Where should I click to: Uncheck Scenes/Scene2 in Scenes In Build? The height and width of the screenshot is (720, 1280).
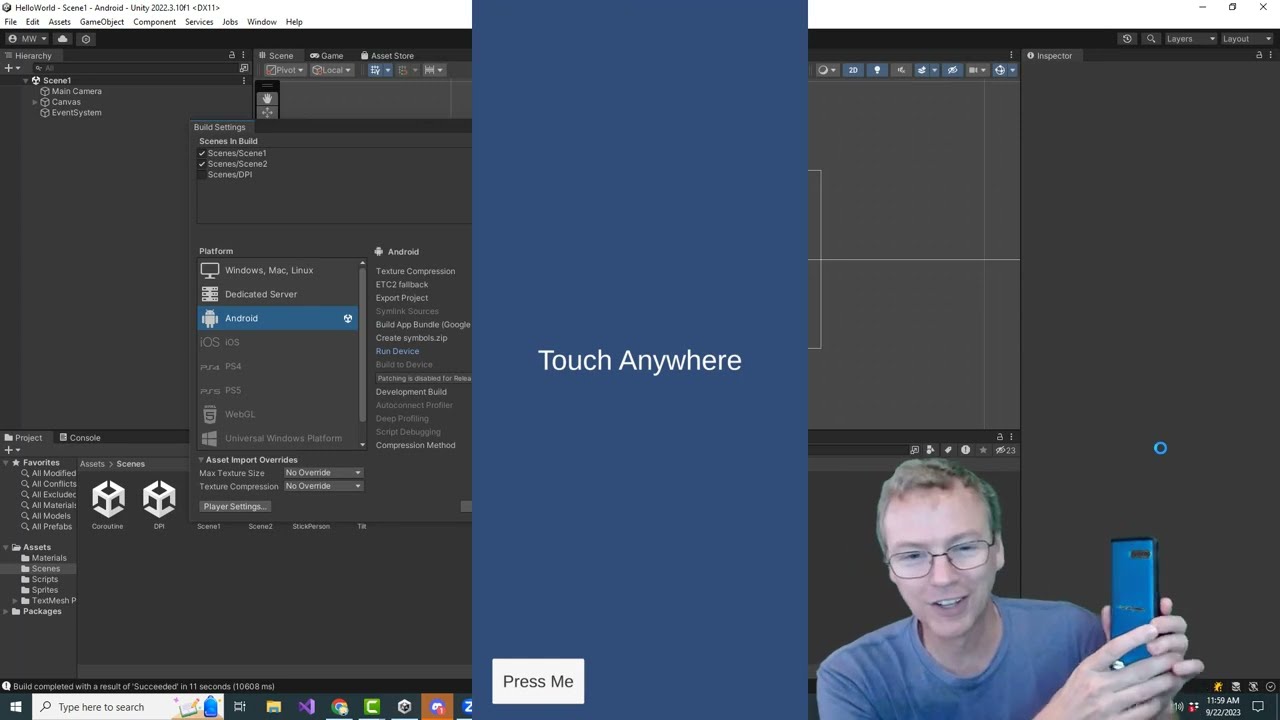tap(202, 164)
